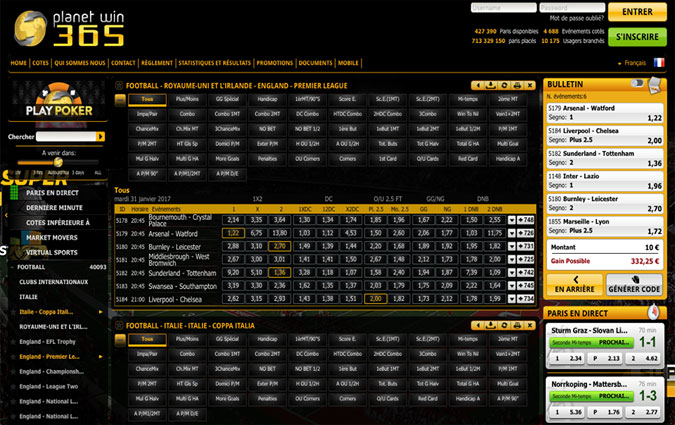
Task: Expand dropdown arrow for Burnley - Leicester row
Action: 511,246
